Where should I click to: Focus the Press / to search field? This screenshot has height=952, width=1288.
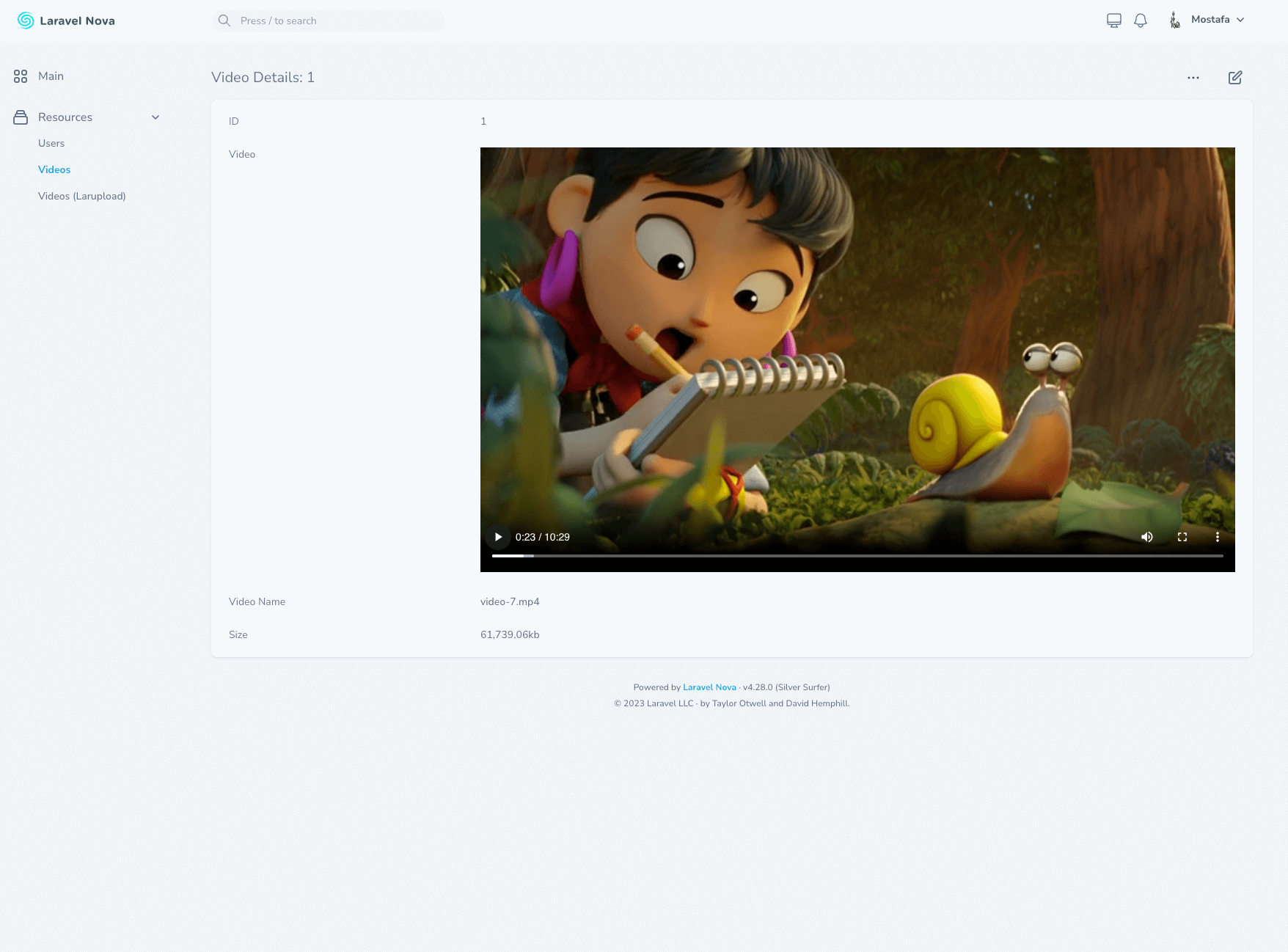[x=328, y=21]
